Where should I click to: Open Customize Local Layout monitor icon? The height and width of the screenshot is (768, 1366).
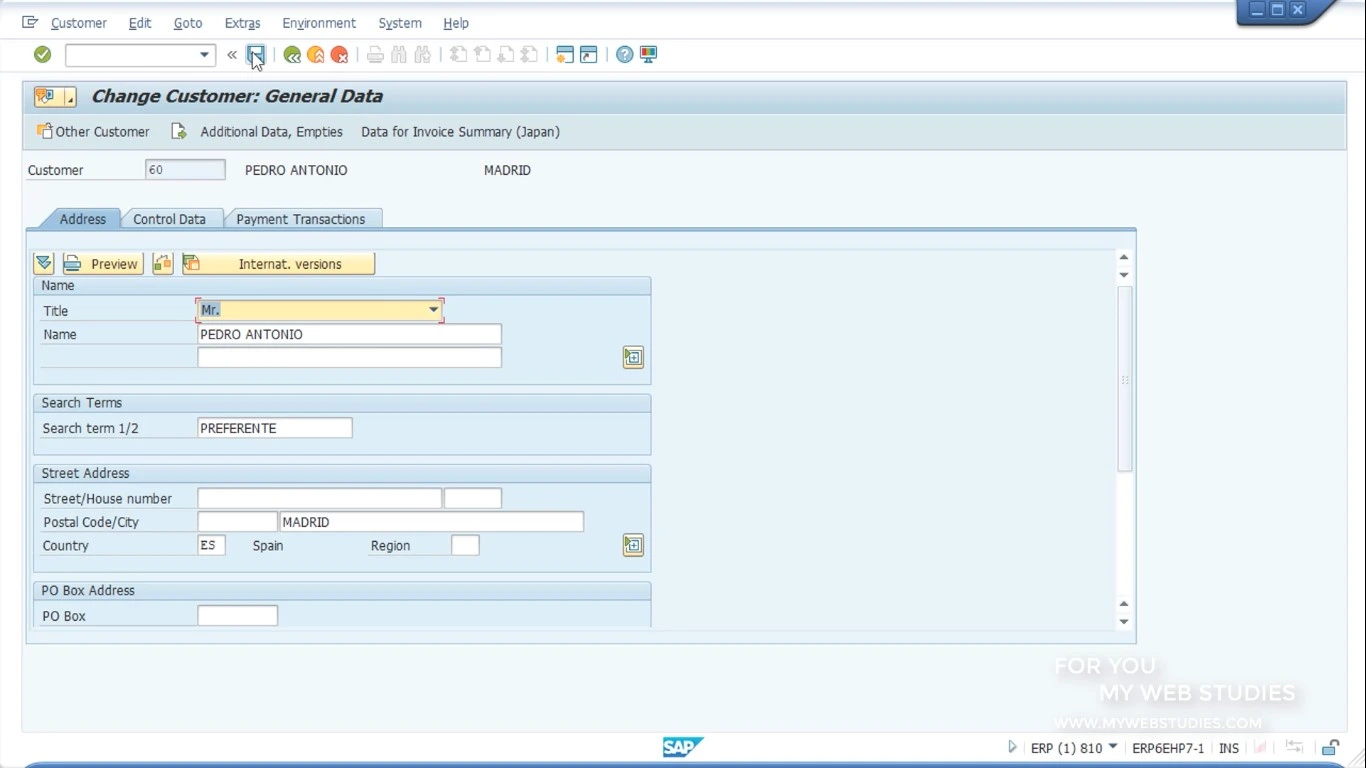coord(648,55)
